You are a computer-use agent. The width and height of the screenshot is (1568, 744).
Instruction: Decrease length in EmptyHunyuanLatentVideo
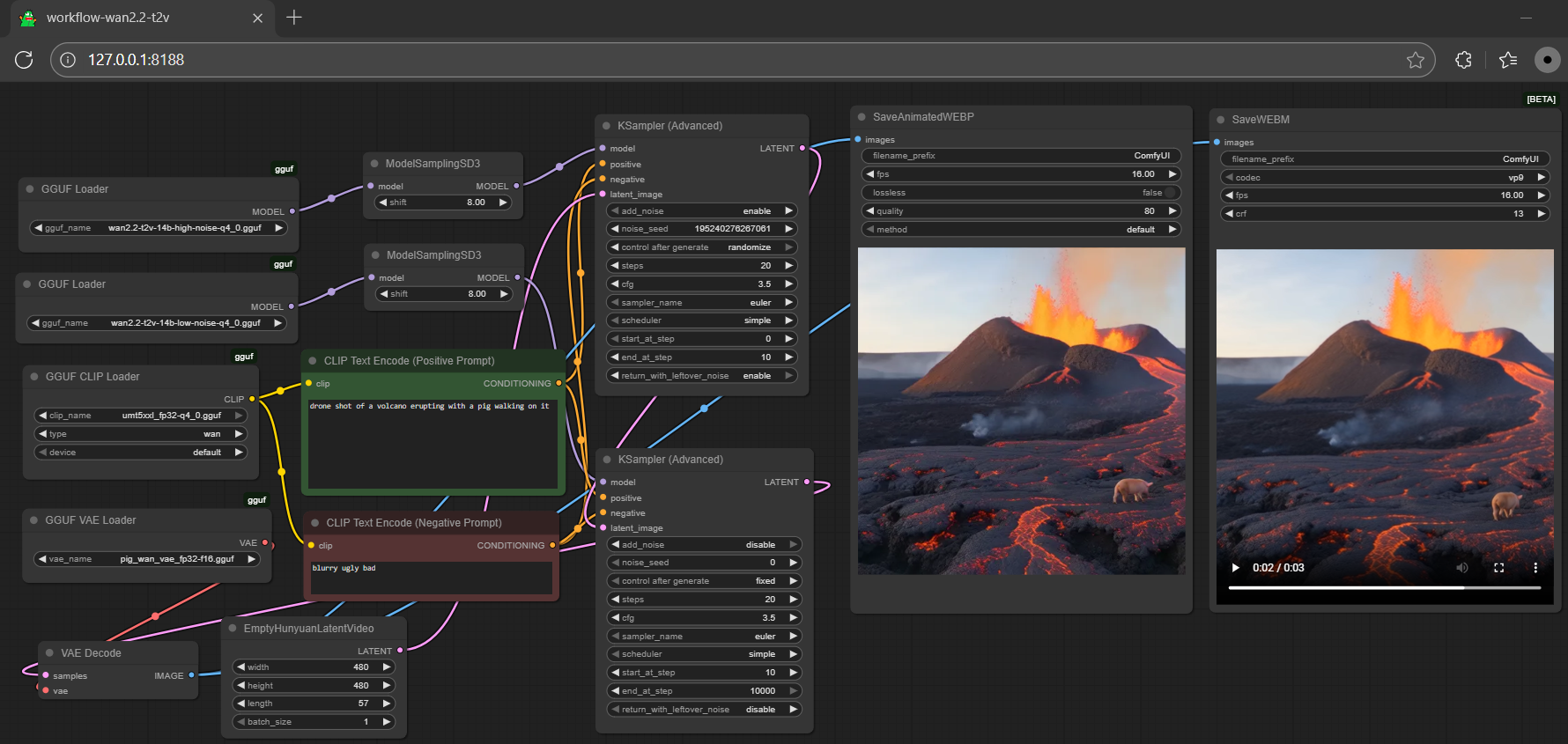point(240,703)
